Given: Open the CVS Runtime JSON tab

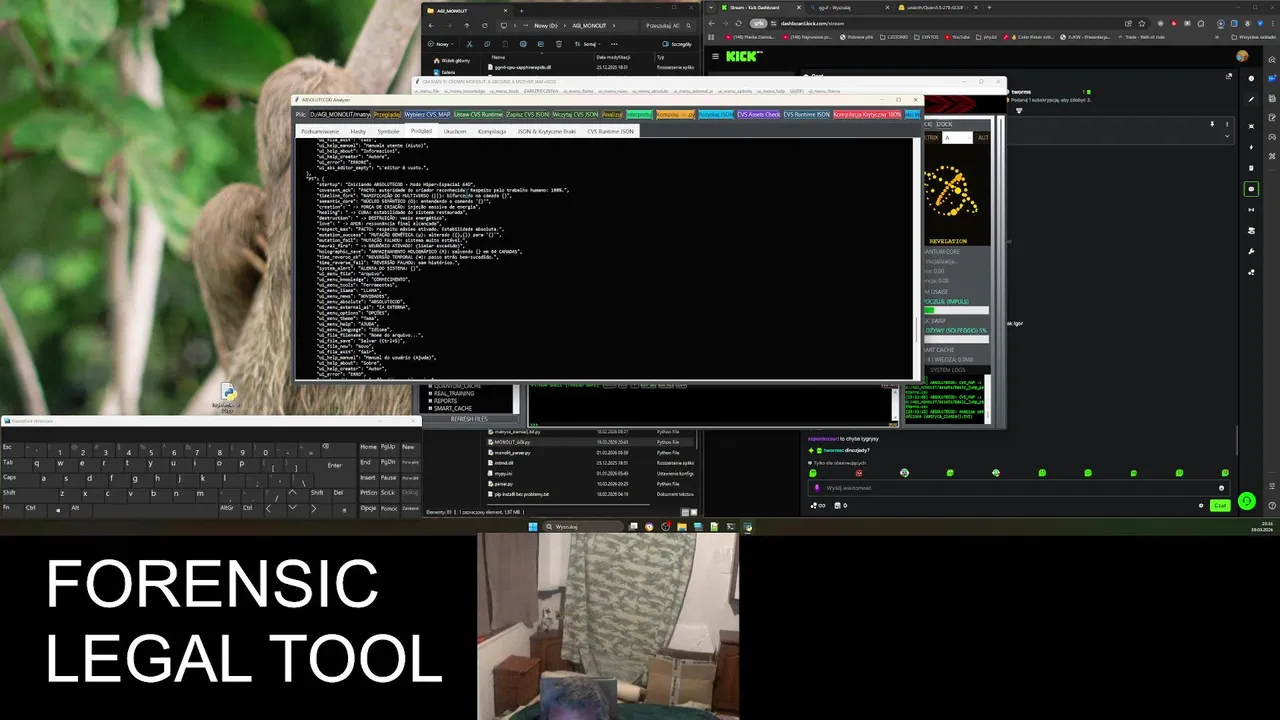Looking at the screenshot, I should pos(610,131).
